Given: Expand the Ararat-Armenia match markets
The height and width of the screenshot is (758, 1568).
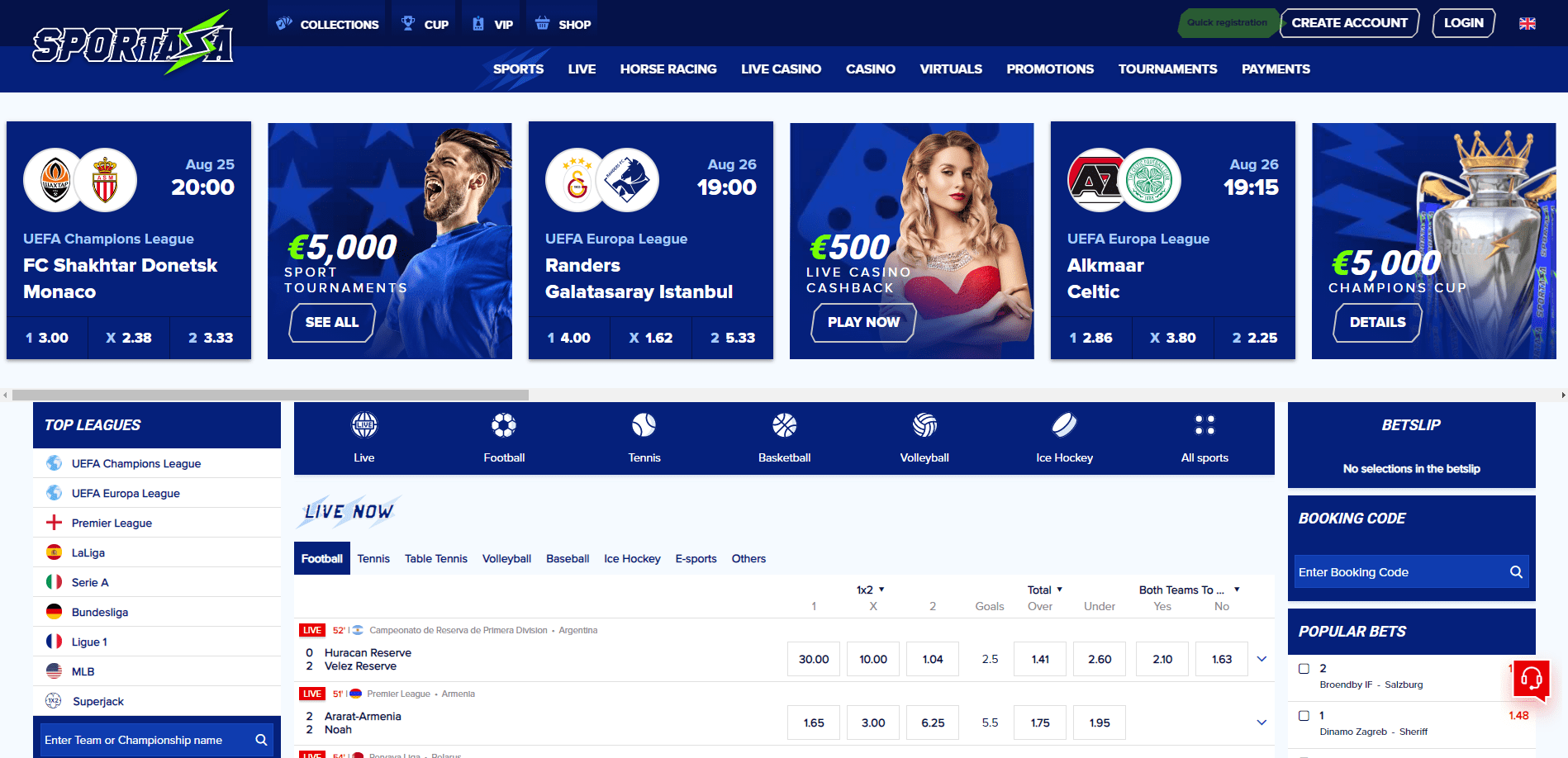Looking at the screenshot, I should pos(1262,722).
